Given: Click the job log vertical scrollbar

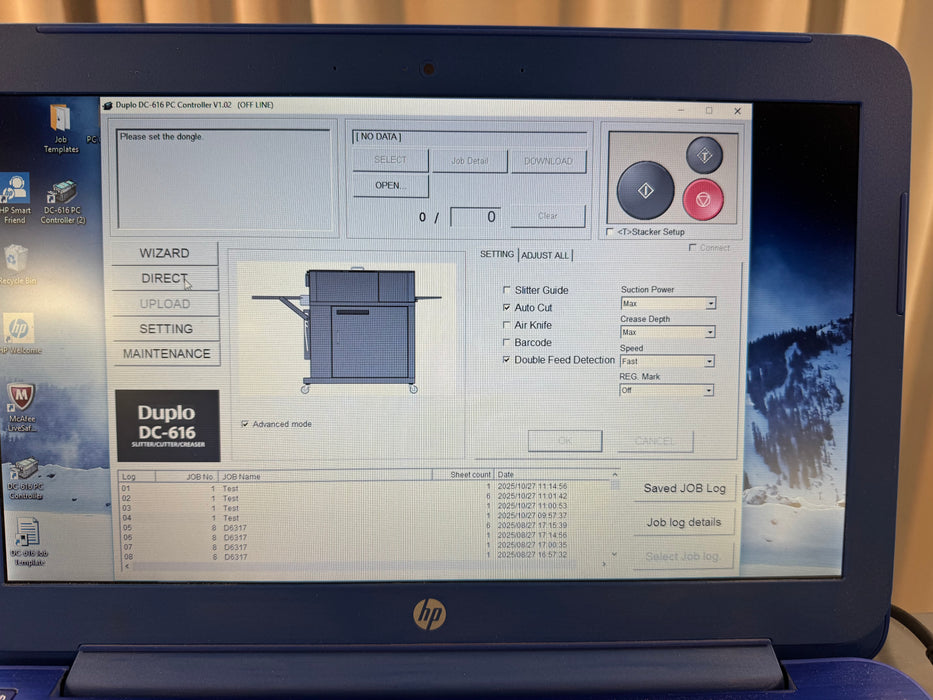Looking at the screenshot, I should click(614, 520).
